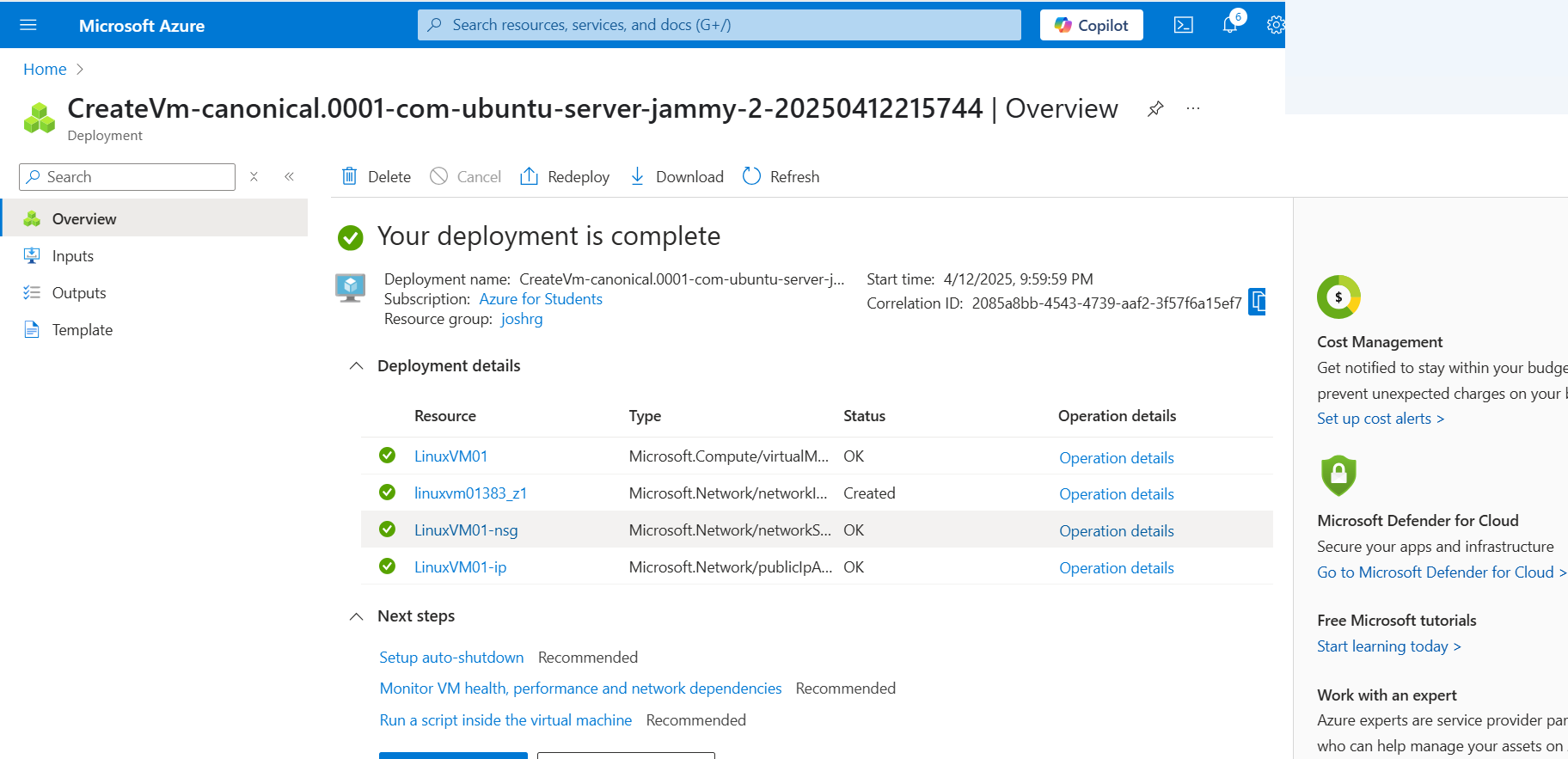Viewport: 1568px width, 759px height.
Task: Collapse the sidebar with double chevron
Action: 290,176
